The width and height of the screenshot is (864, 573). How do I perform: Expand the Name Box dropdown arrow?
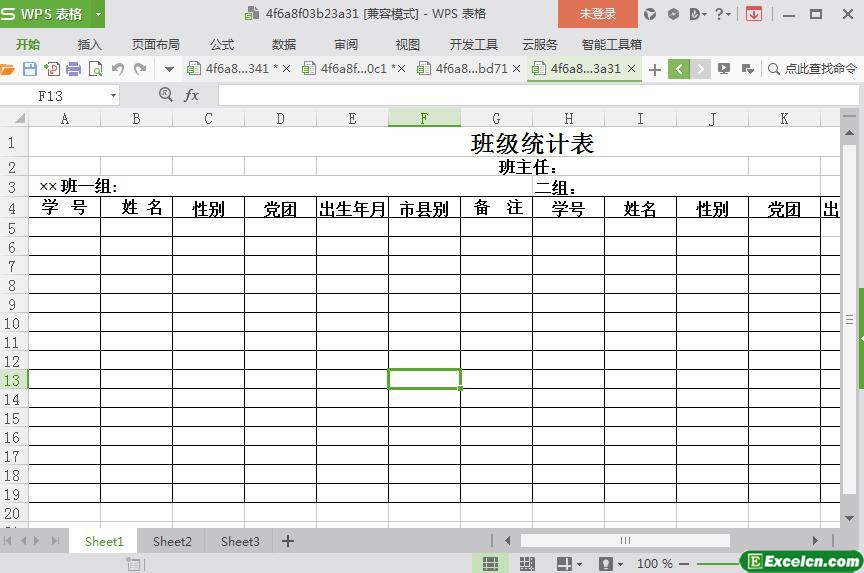[x=113, y=96]
